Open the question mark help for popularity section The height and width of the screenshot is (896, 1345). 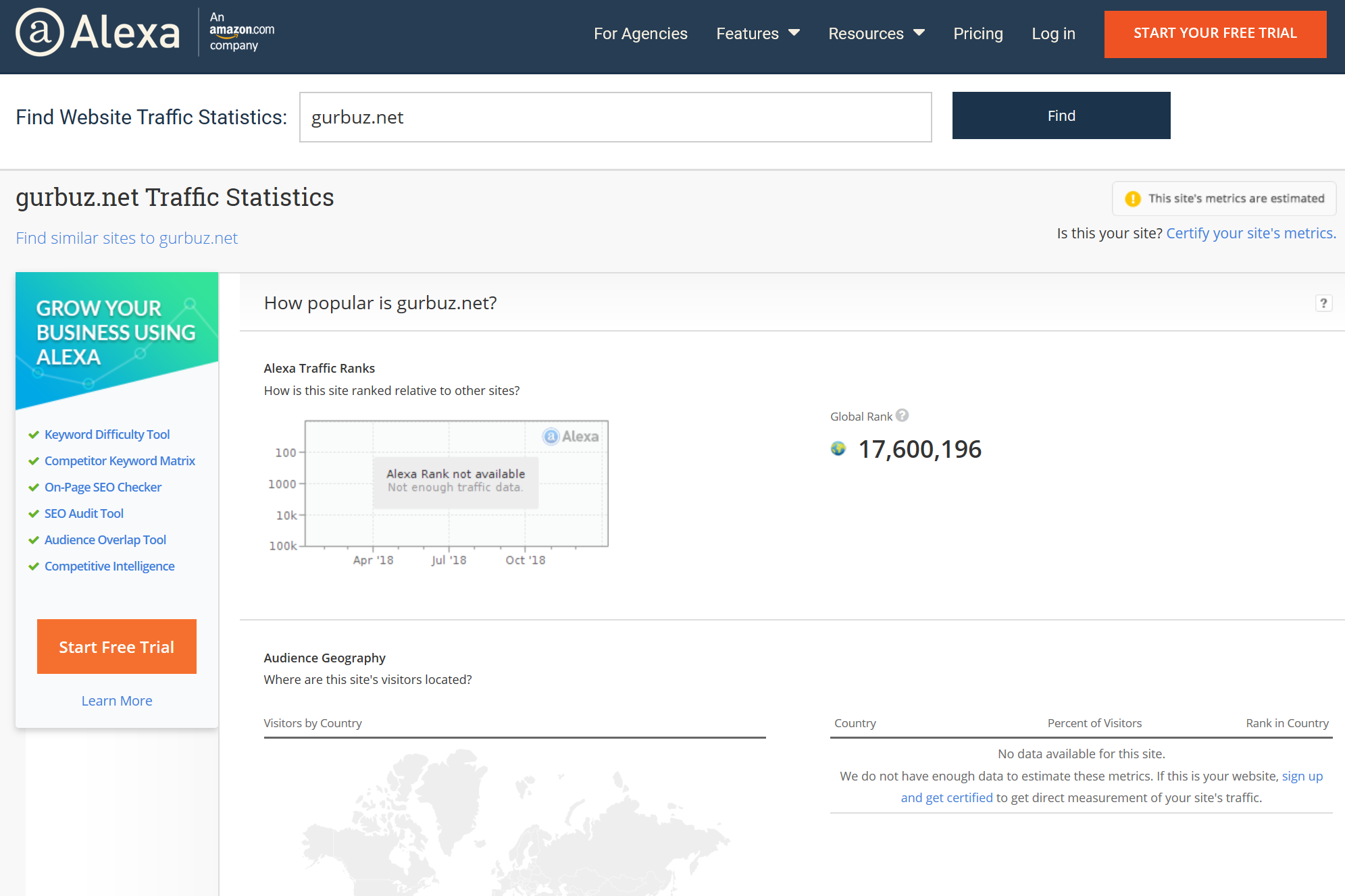click(1323, 303)
